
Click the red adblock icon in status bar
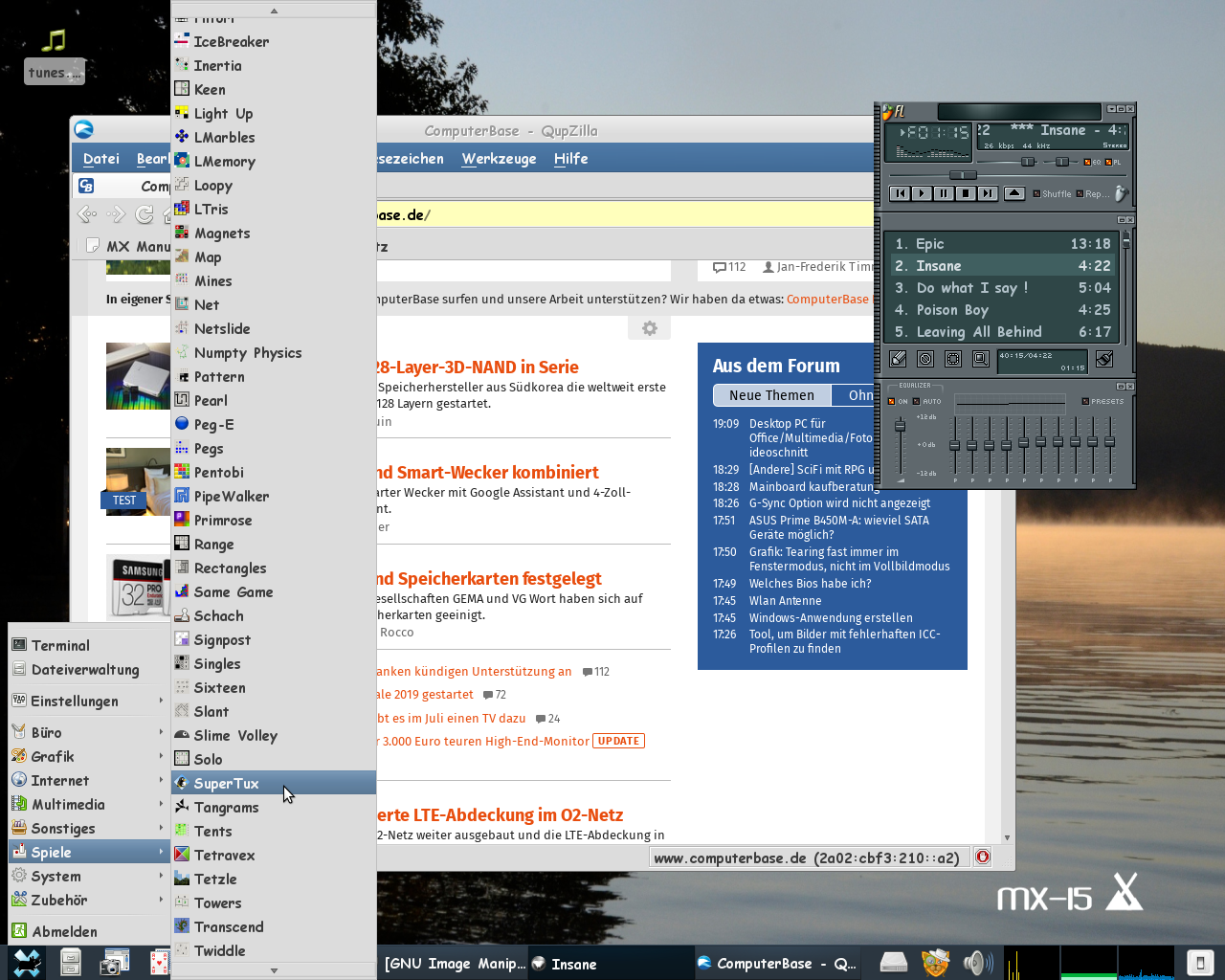[983, 857]
